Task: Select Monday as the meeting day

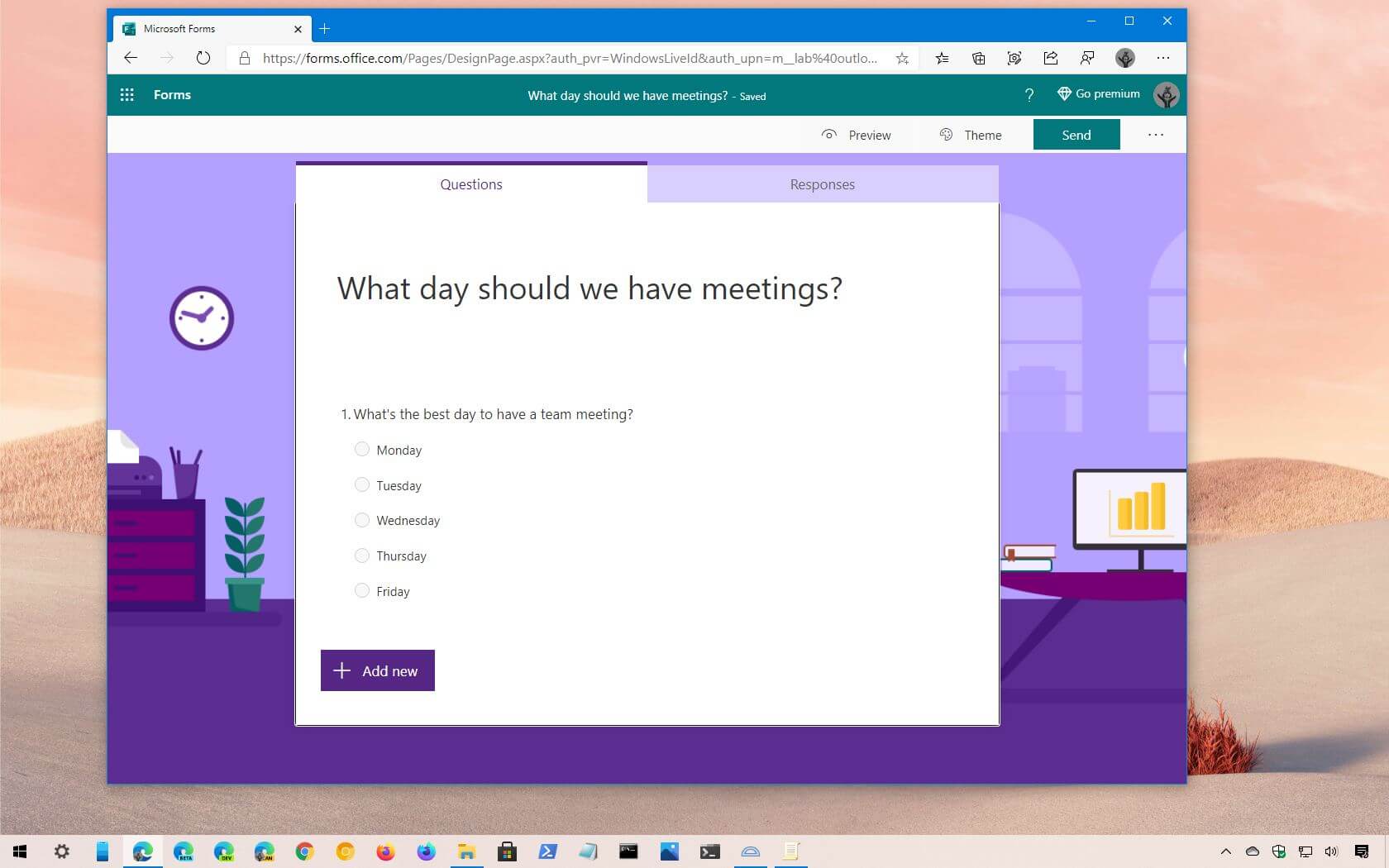Action: pyautogui.click(x=362, y=449)
